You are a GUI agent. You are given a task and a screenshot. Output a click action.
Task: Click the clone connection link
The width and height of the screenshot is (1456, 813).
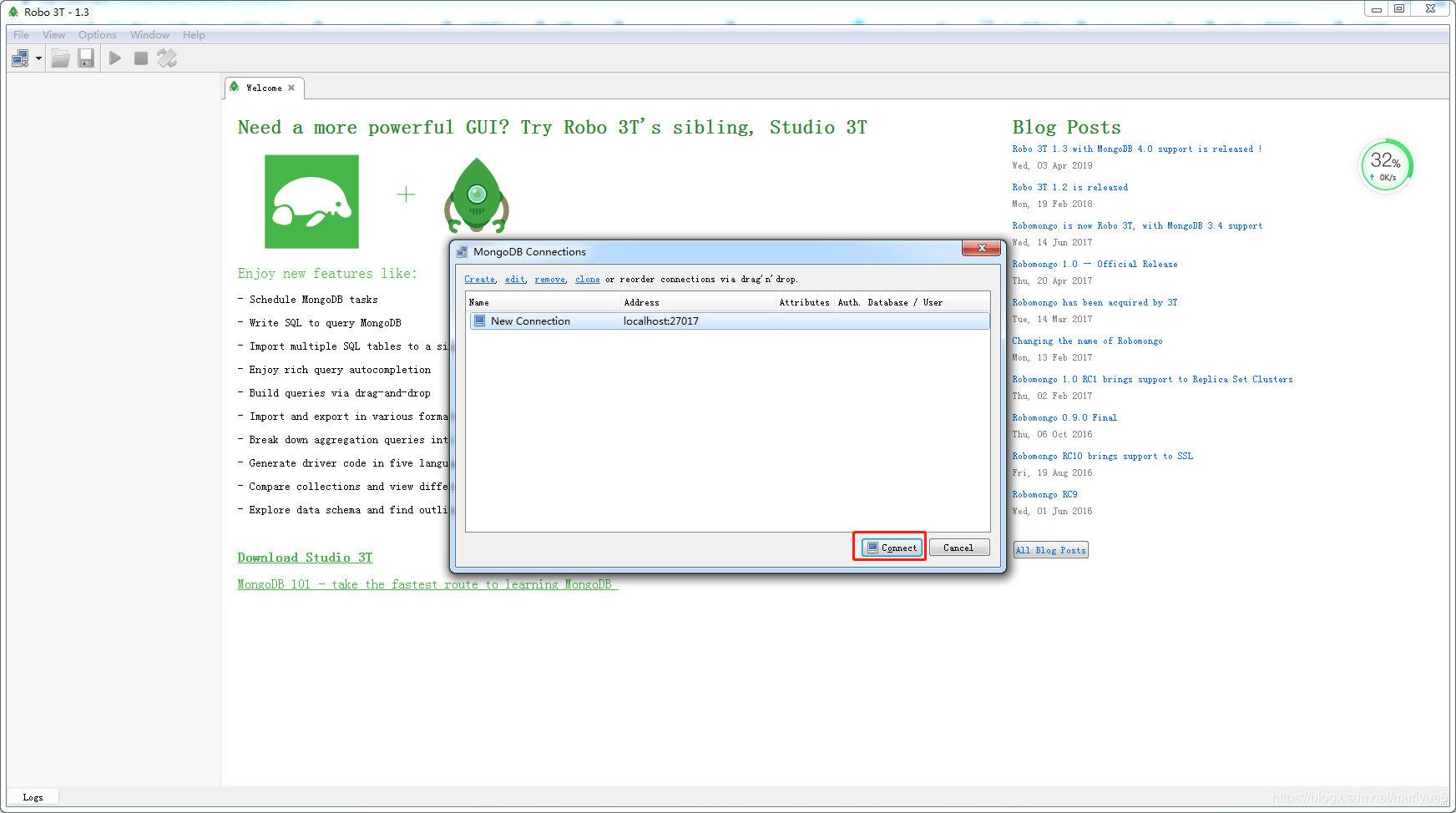click(588, 280)
